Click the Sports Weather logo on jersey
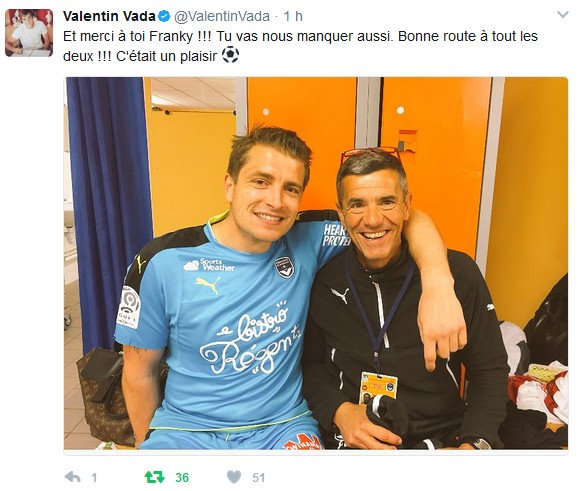 pyautogui.click(x=209, y=265)
